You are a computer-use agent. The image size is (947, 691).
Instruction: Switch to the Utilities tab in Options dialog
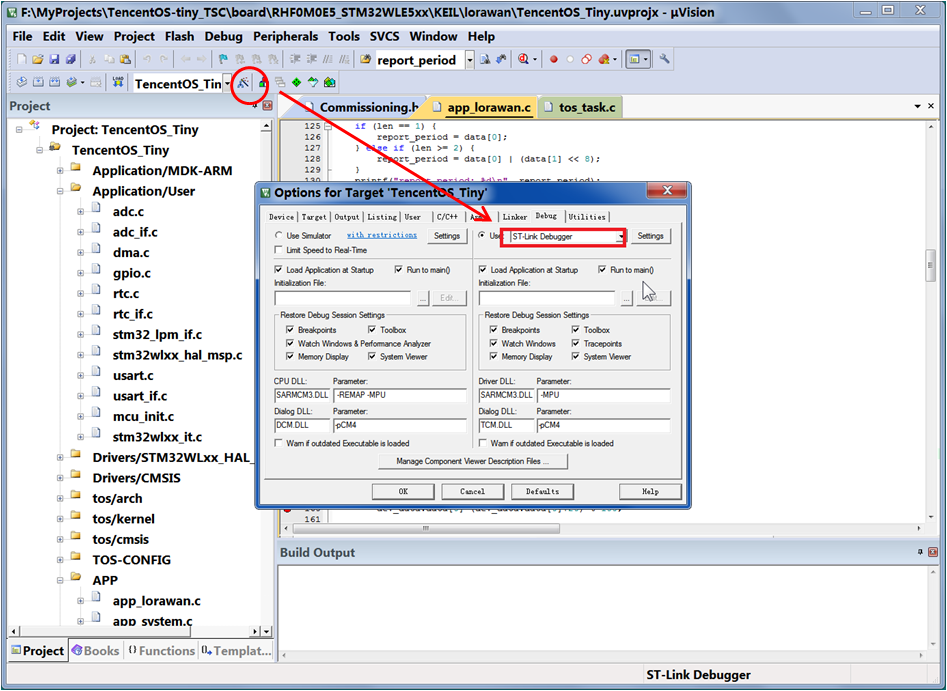586,217
